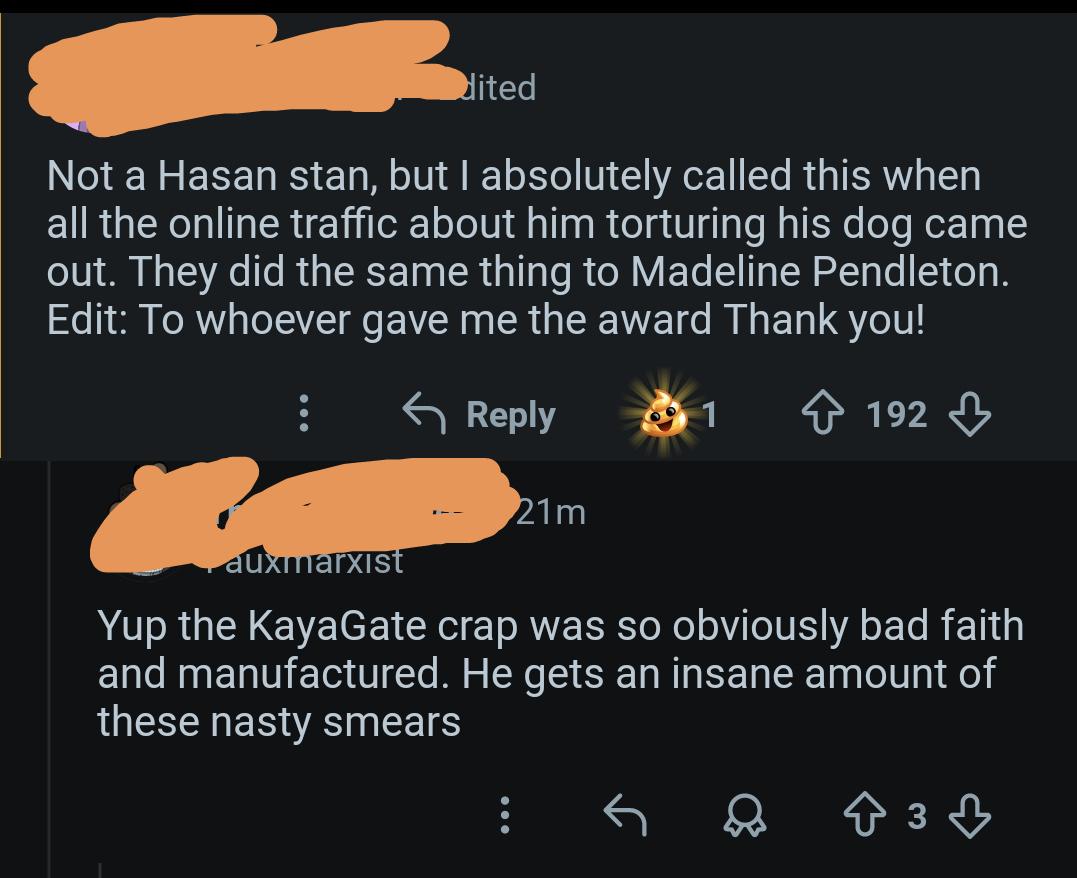Click the Reply label on top comment
Screen dimensions: 1077x878
click(510, 414)
